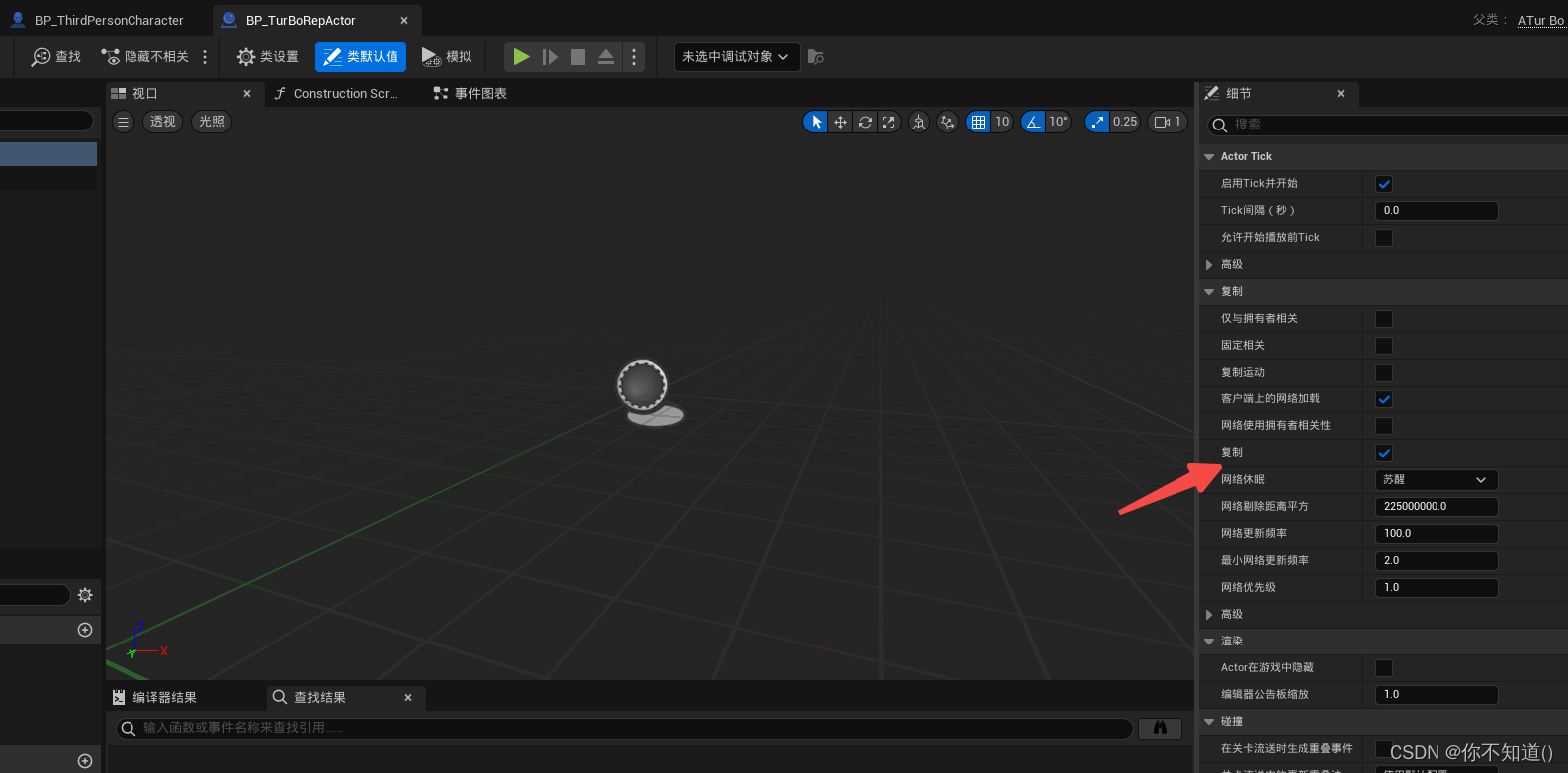
Task: Toggle surface snapping icon
Action: (x=948, y=122)
